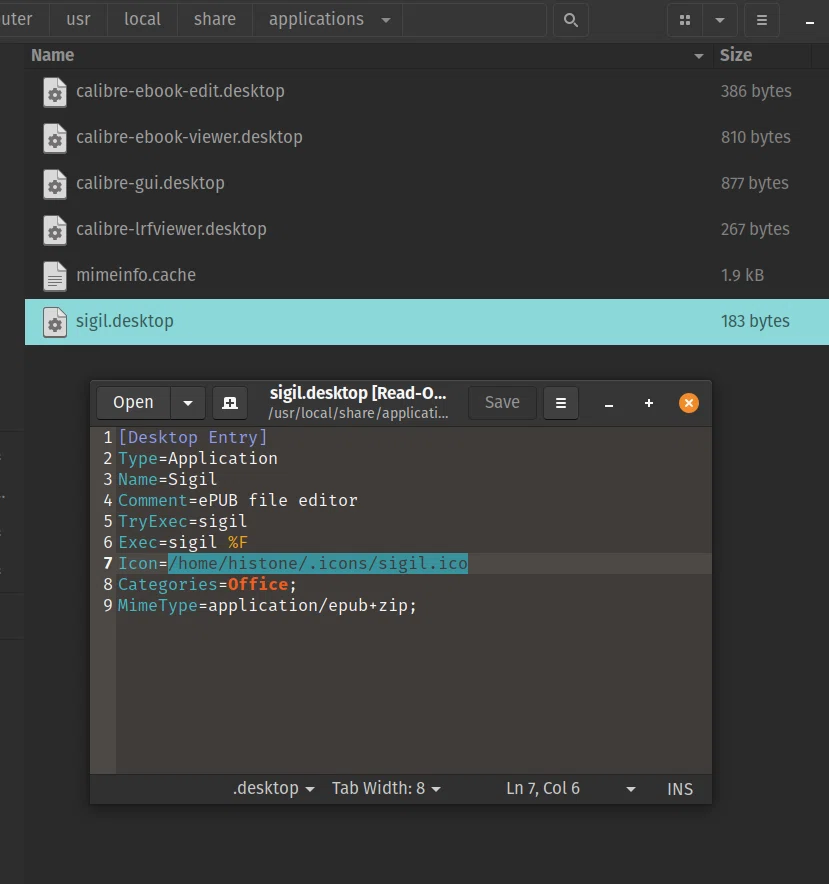Click the sigil.desktop file icon

[x=55, y=322]
